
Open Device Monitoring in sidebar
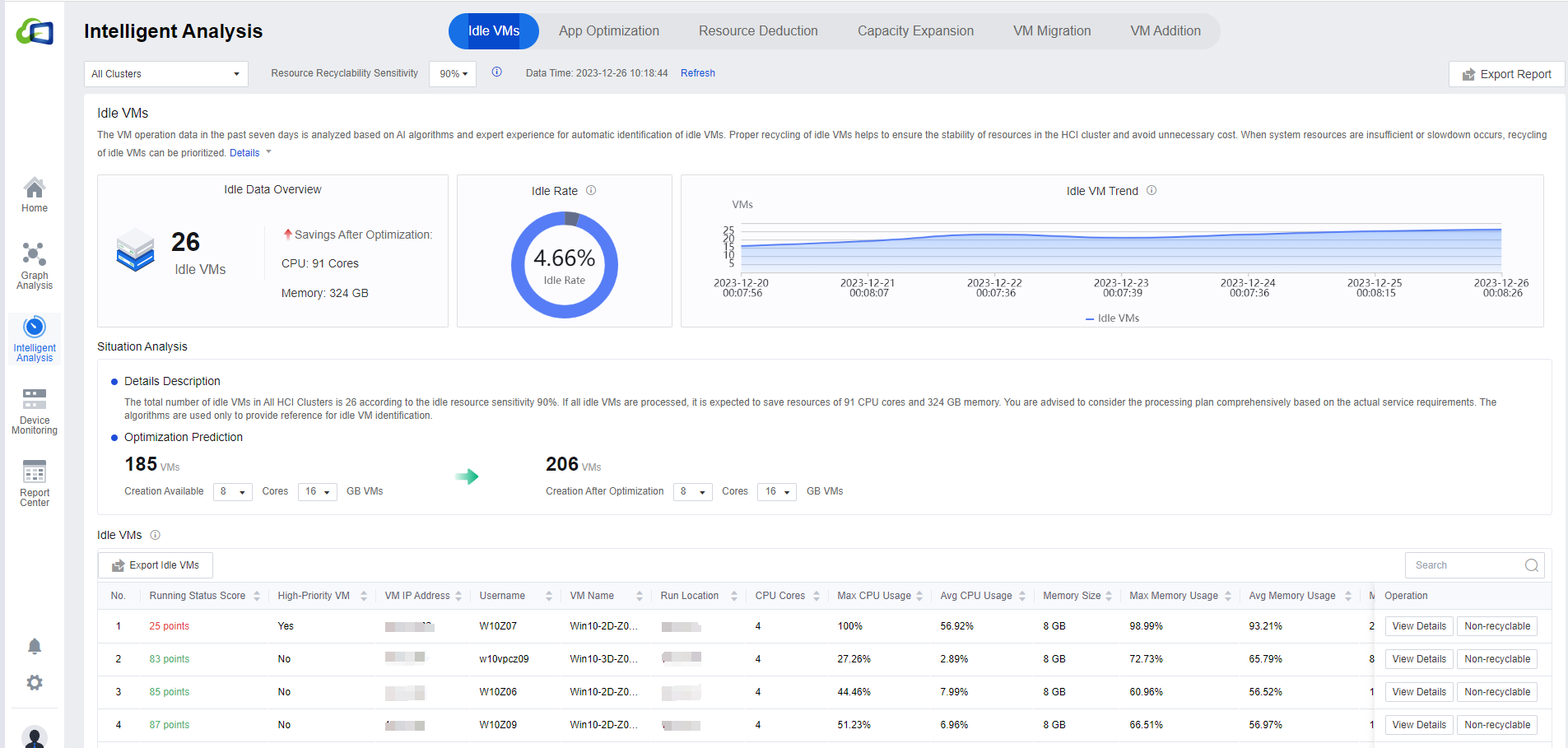coord(35,411)
